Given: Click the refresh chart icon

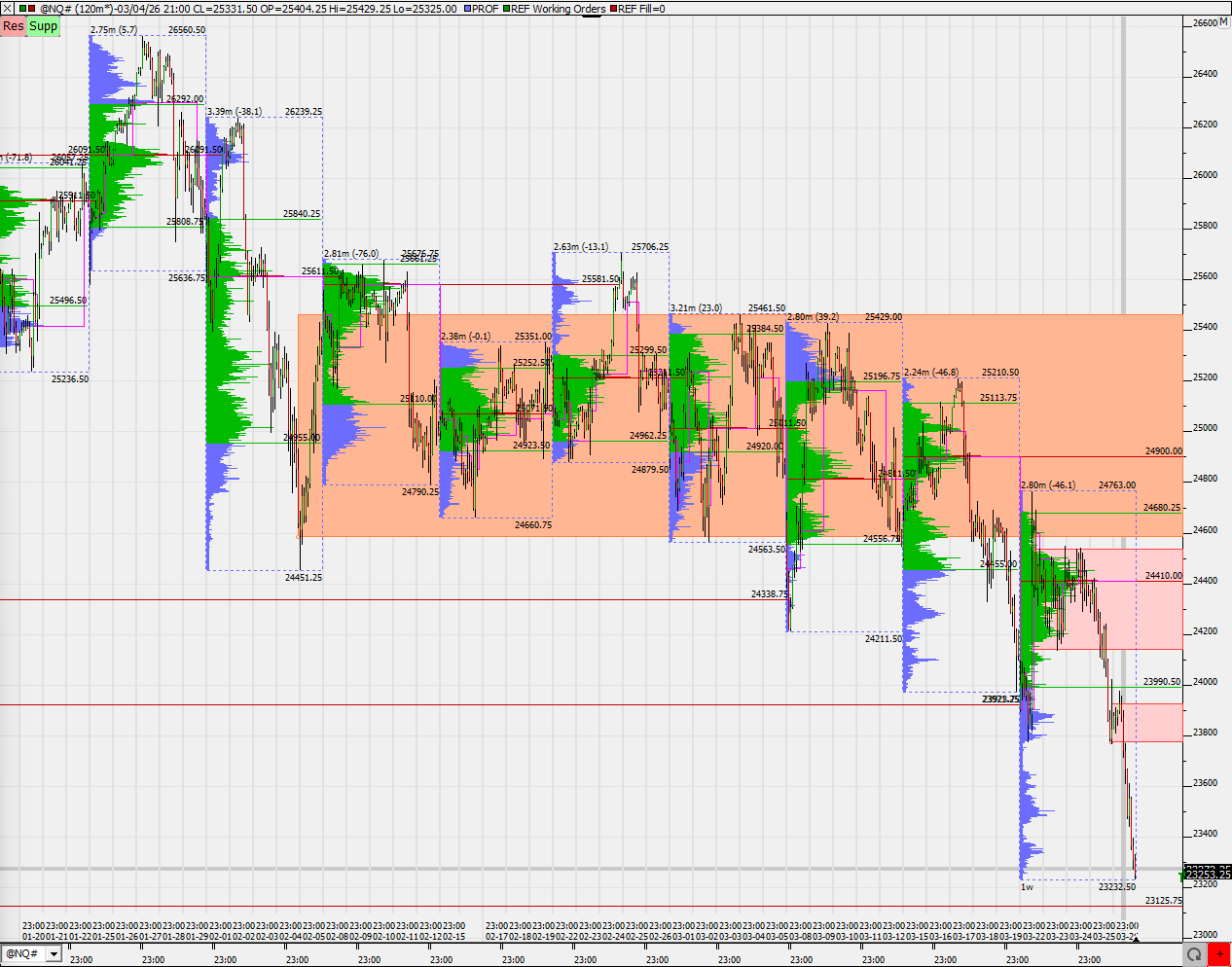Looking at the screenshot, I should point(1194,954).
